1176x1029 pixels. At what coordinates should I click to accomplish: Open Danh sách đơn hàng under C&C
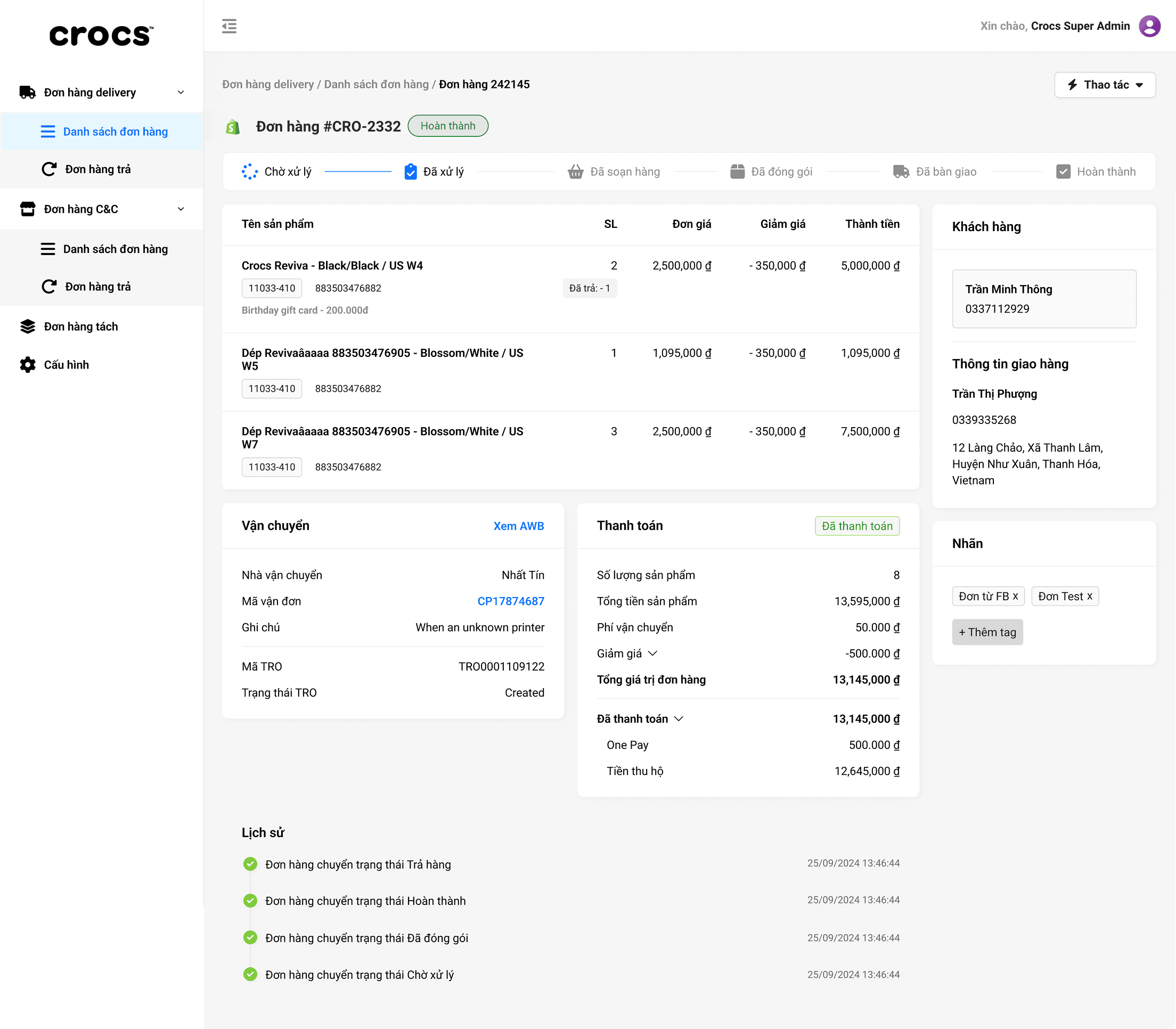click(x=102, y=249)
